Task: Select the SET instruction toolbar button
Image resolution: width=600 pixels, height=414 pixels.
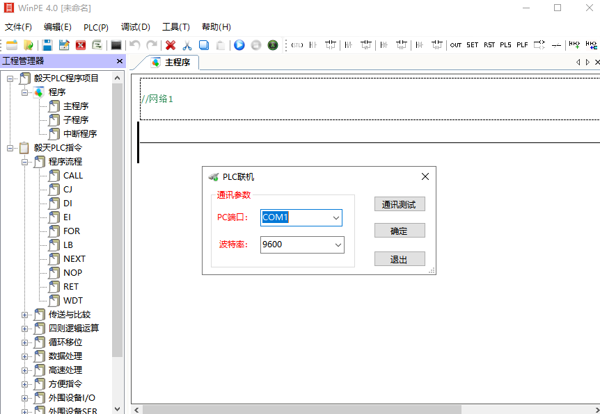Action: click(x=472, y=45)
